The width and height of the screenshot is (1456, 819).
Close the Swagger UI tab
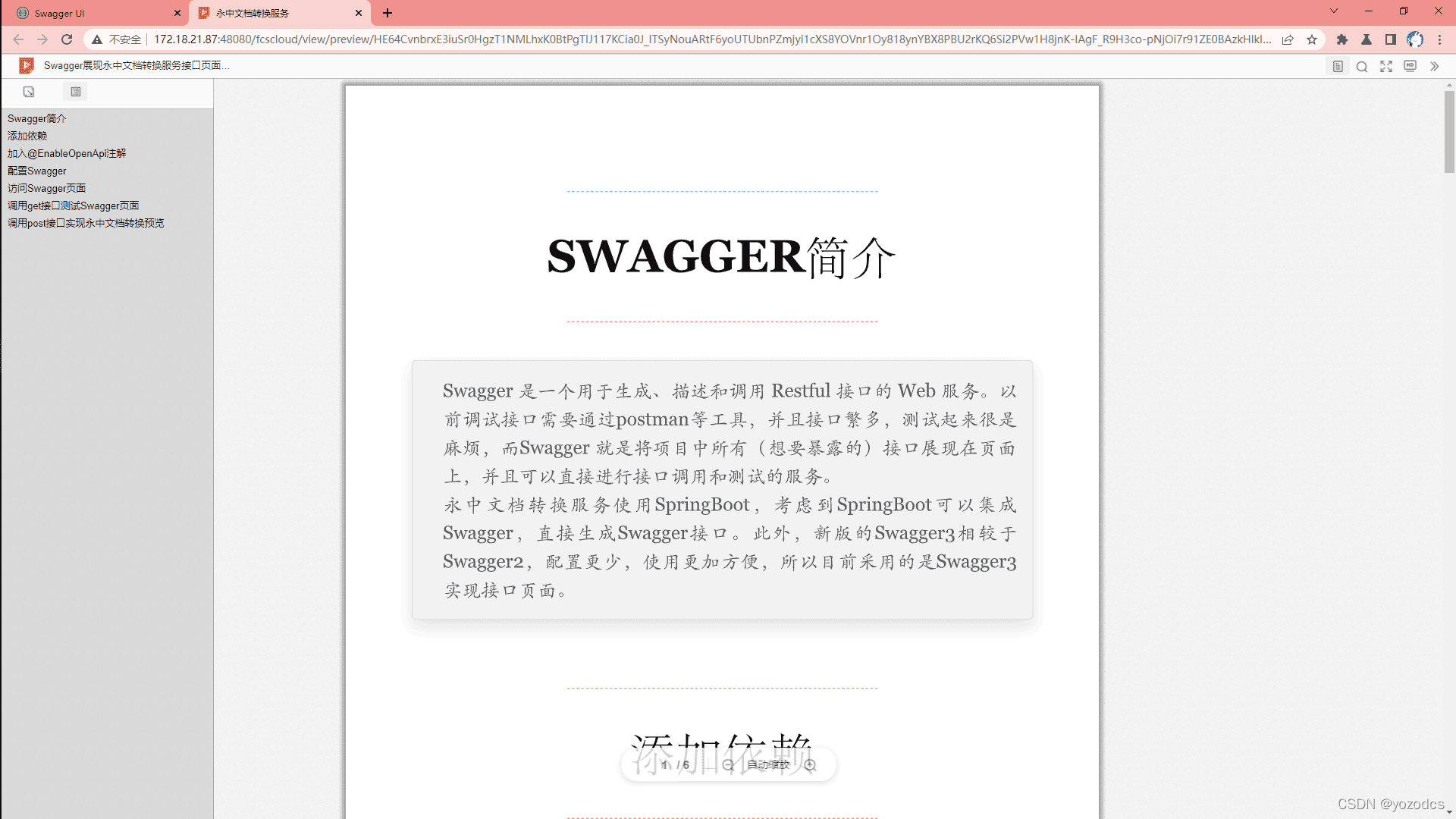tap(177, 13)
